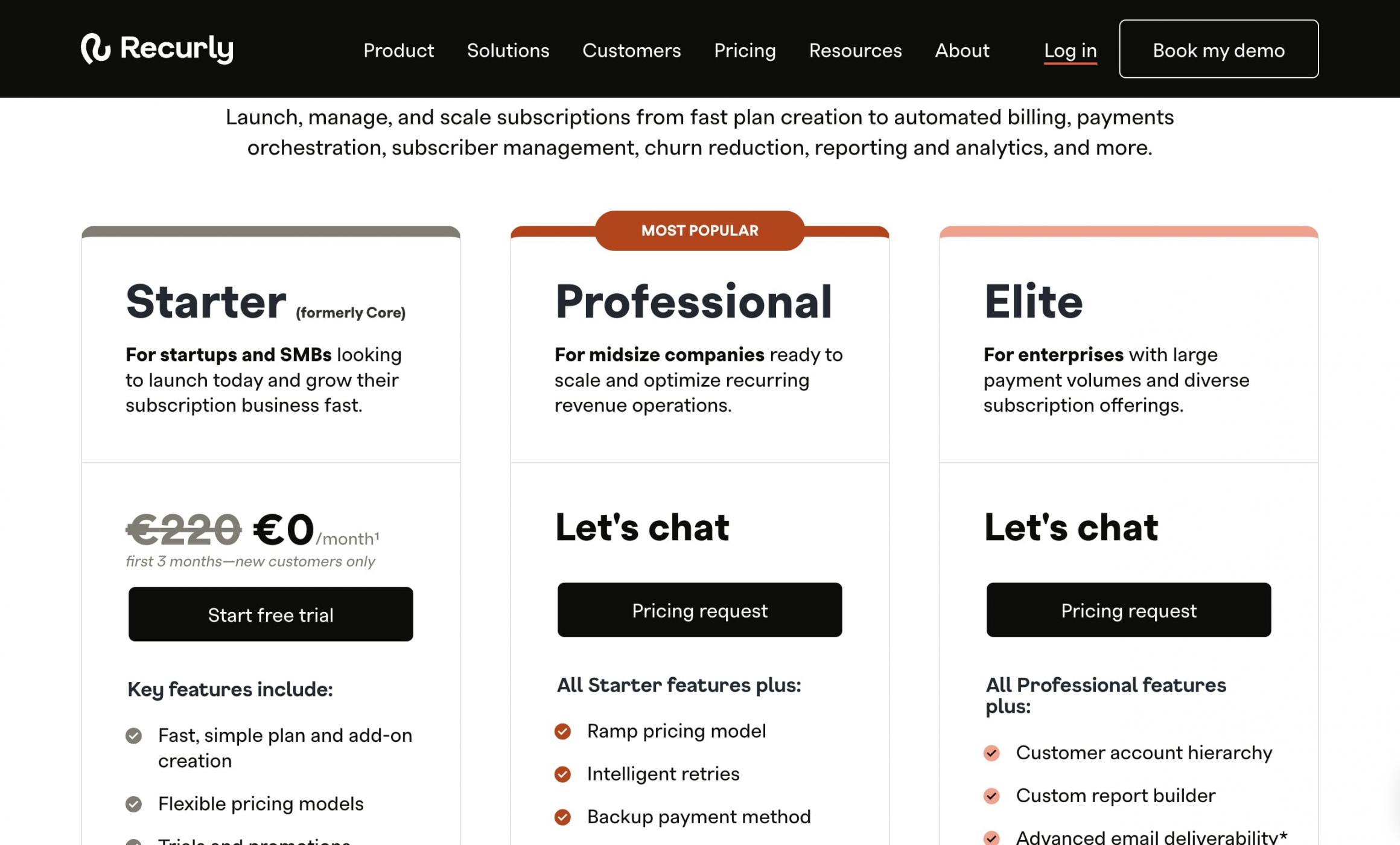
Task: Open the Product menu
Action: (x=398, y=50)
